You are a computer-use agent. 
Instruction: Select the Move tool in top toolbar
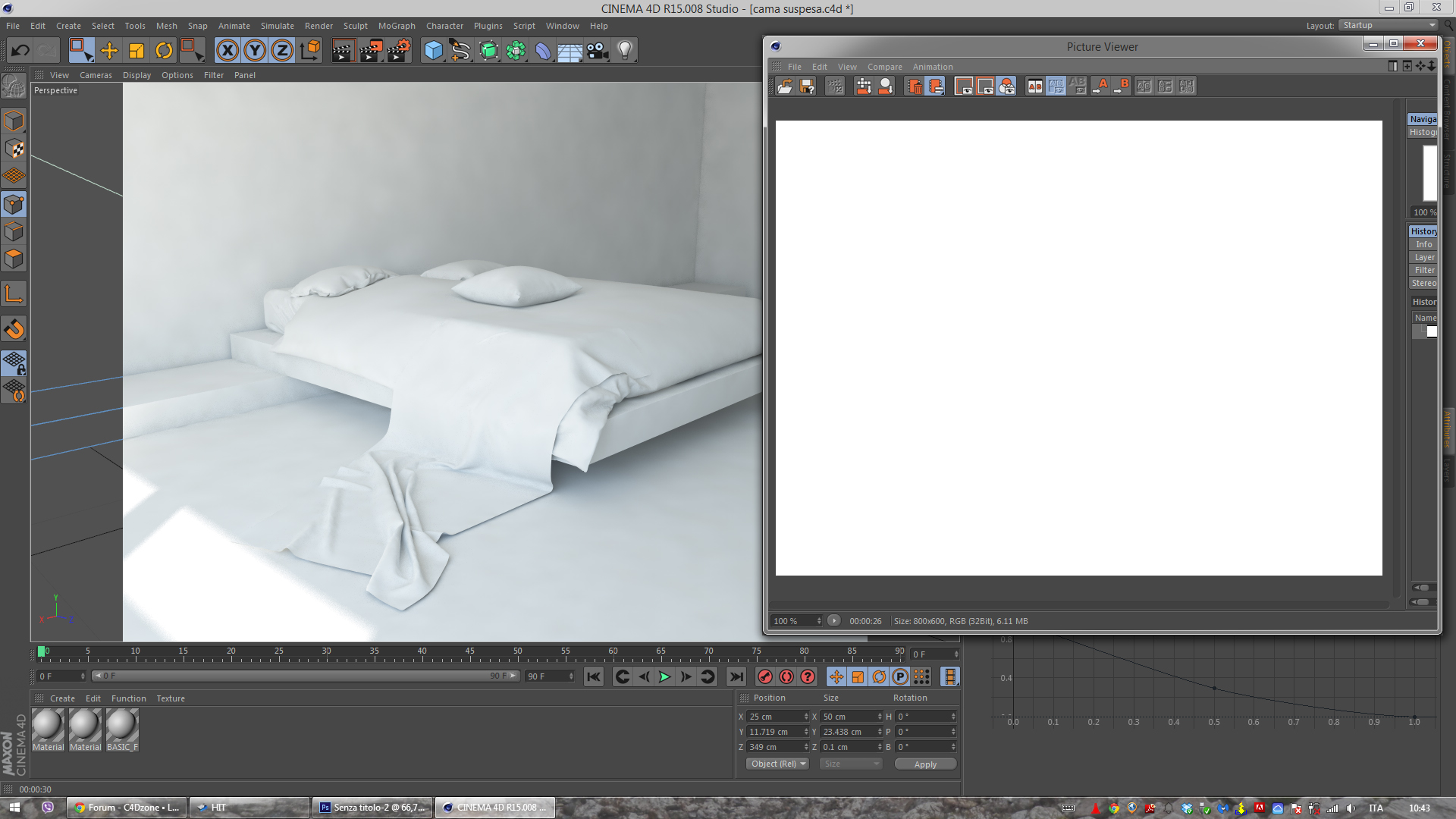tap(109, 51)
